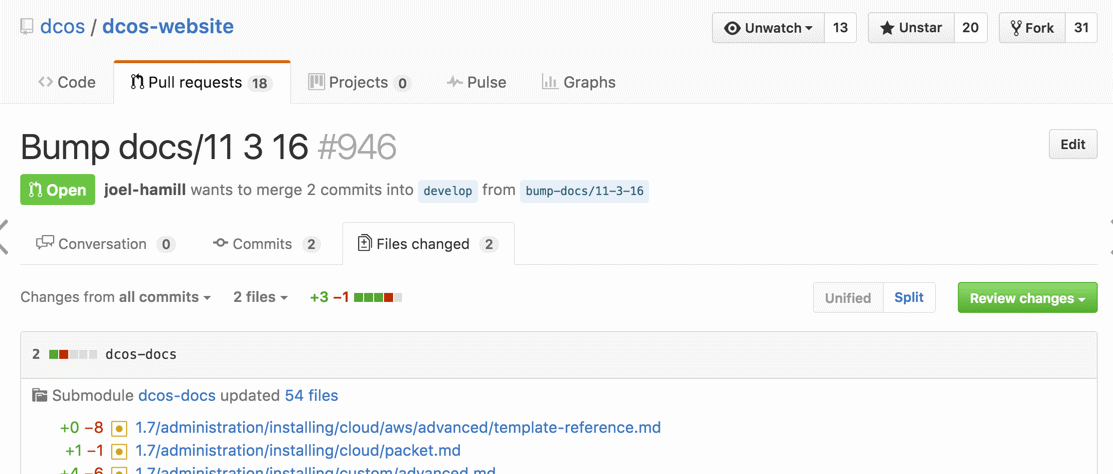The image size is (1113, 474).
Task: Click the bump-docs/11-3-16 branch label
Action: coord(584,192)
